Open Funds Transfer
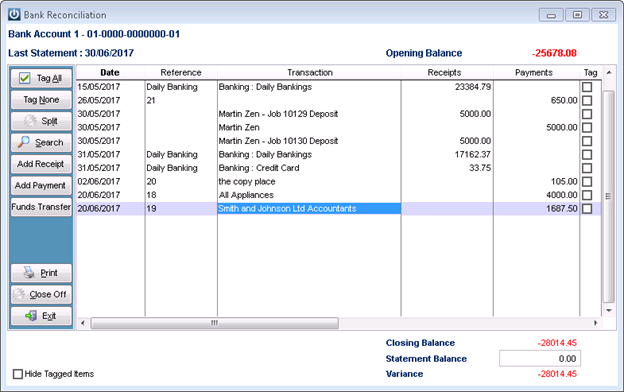 coord(41,207)
